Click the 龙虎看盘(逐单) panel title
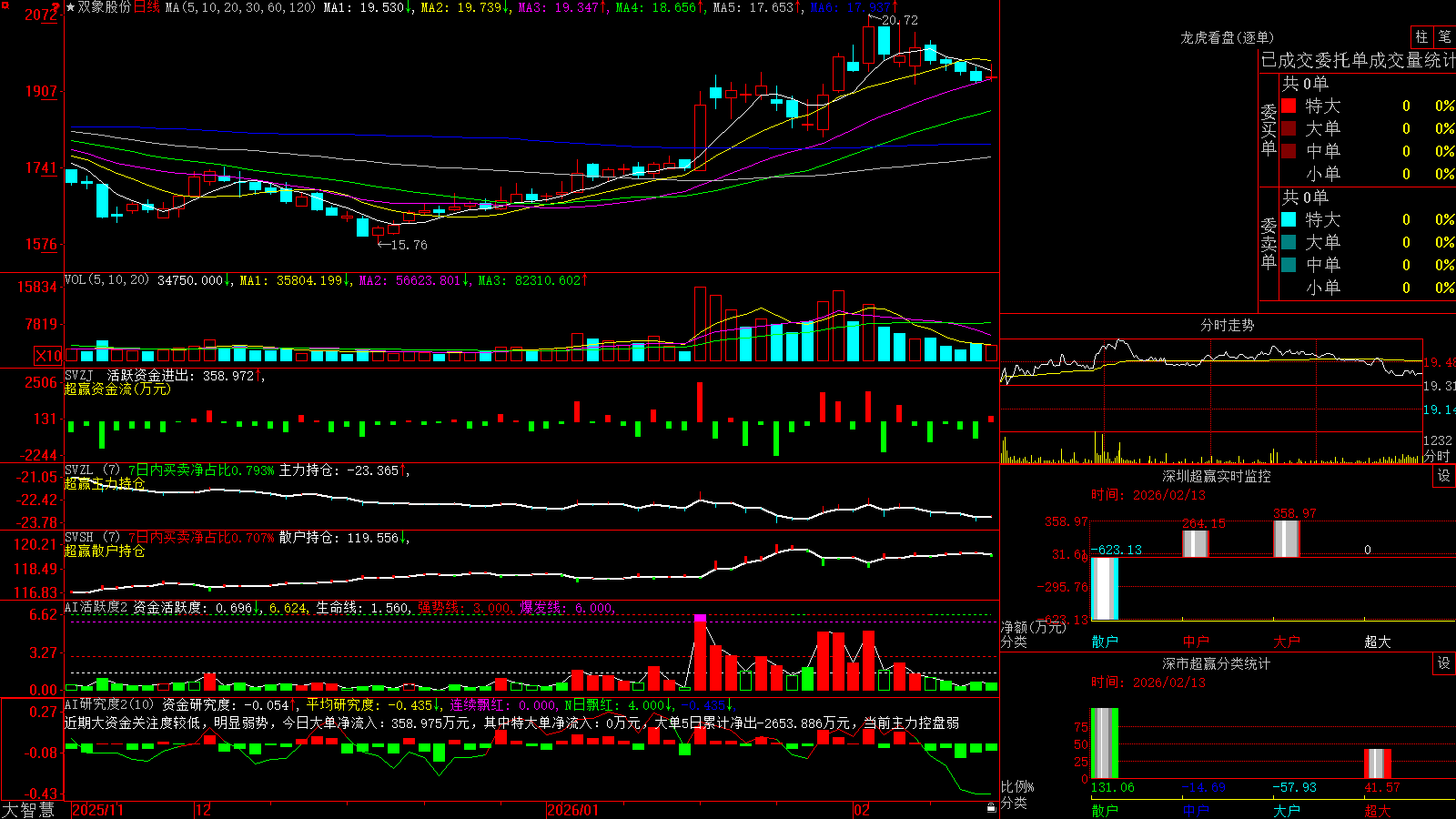This screenshot has height=819, width=1456. point(1227,37)
